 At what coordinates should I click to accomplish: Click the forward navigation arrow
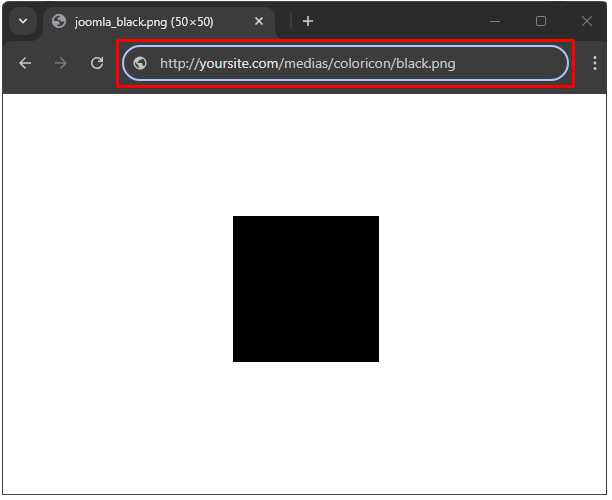click(61, 63)
